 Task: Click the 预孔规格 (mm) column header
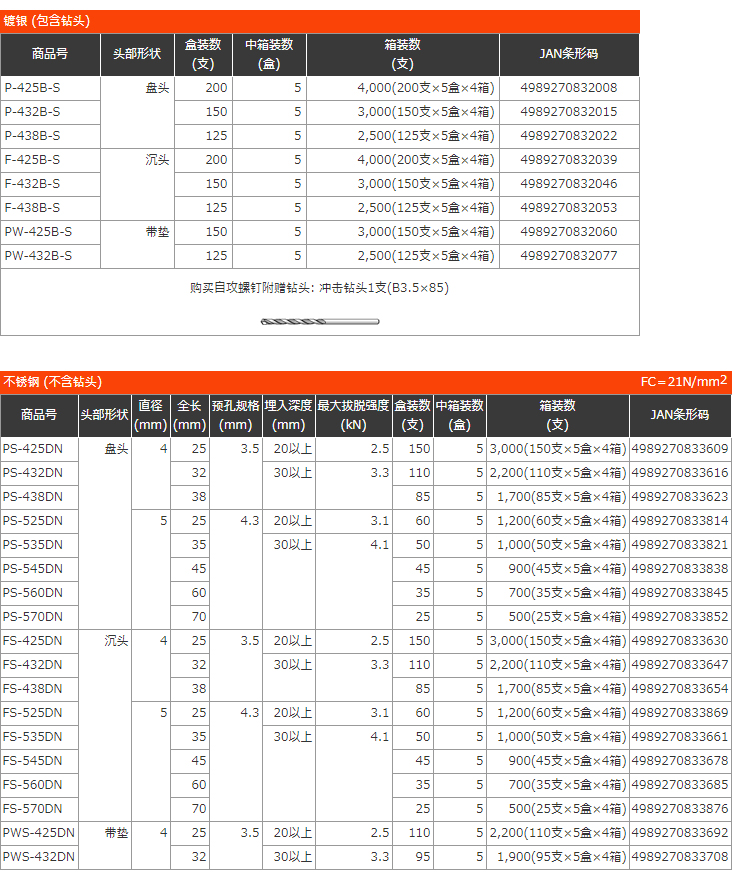[x=236, y=415]
